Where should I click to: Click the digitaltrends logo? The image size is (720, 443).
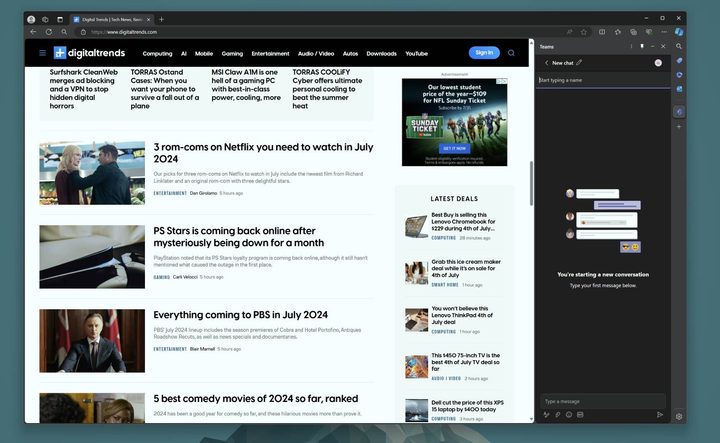click(x=89, y=53)
